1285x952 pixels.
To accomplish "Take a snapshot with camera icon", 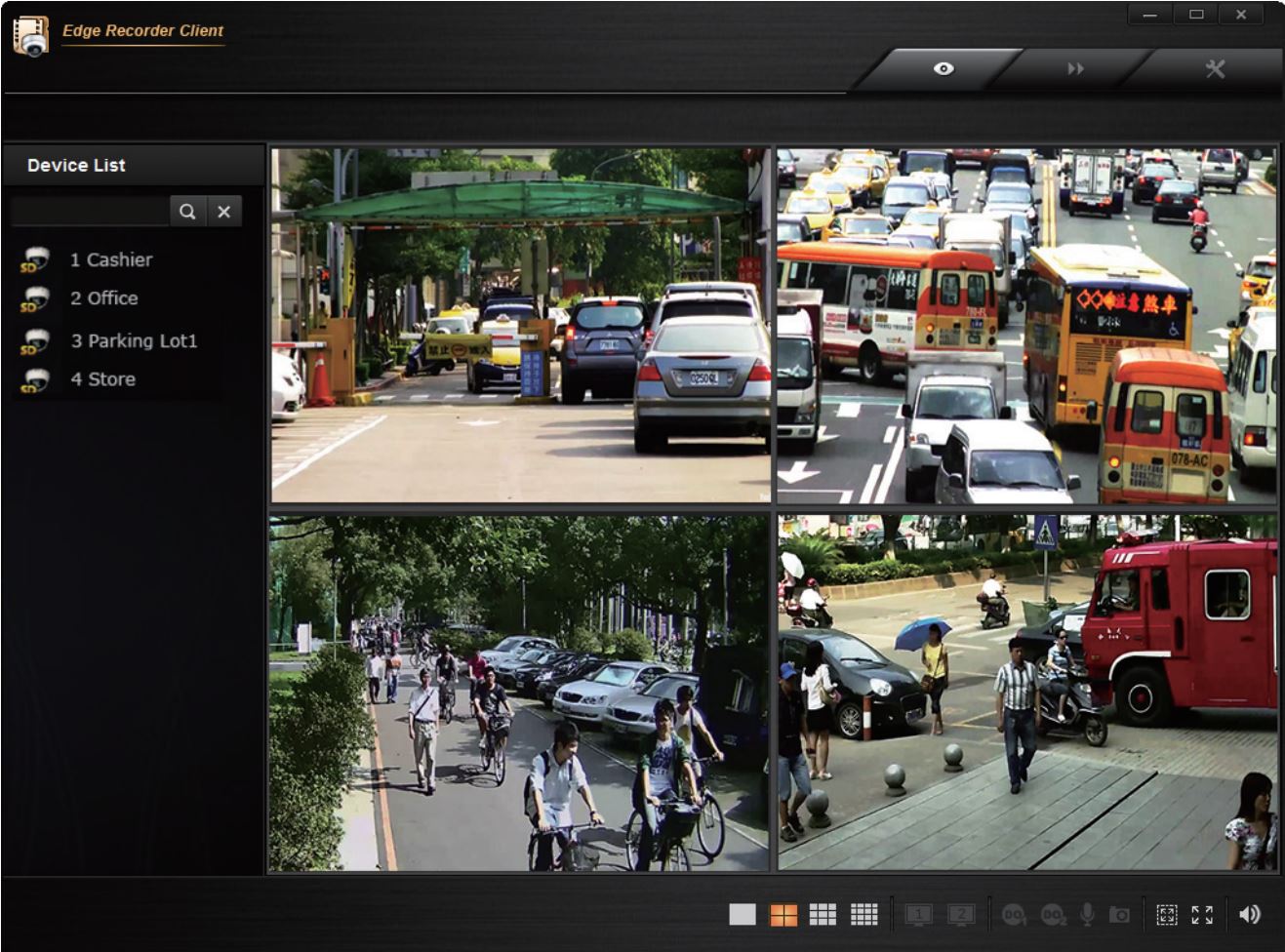I will pyautogui.click(x=1119, y=914).
